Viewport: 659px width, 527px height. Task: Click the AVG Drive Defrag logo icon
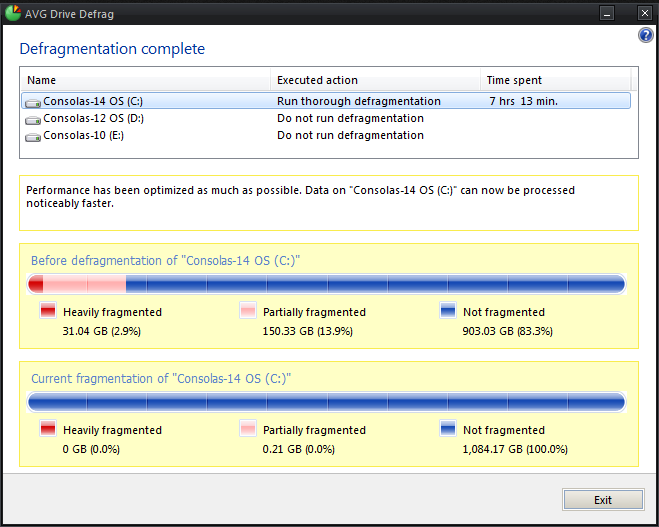(13, 13)
